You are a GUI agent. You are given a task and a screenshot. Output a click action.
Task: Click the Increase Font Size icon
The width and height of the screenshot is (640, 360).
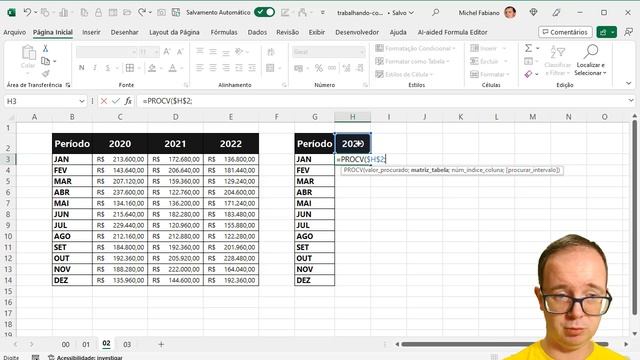167,52
